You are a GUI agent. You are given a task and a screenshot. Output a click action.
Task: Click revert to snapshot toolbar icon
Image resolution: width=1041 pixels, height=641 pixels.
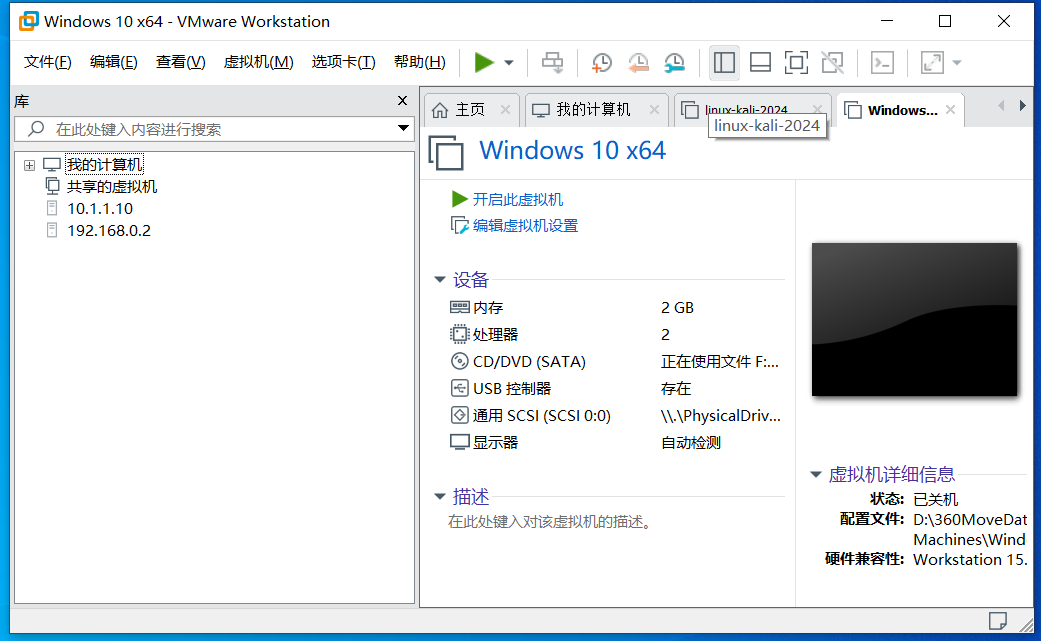pos(638,62)
